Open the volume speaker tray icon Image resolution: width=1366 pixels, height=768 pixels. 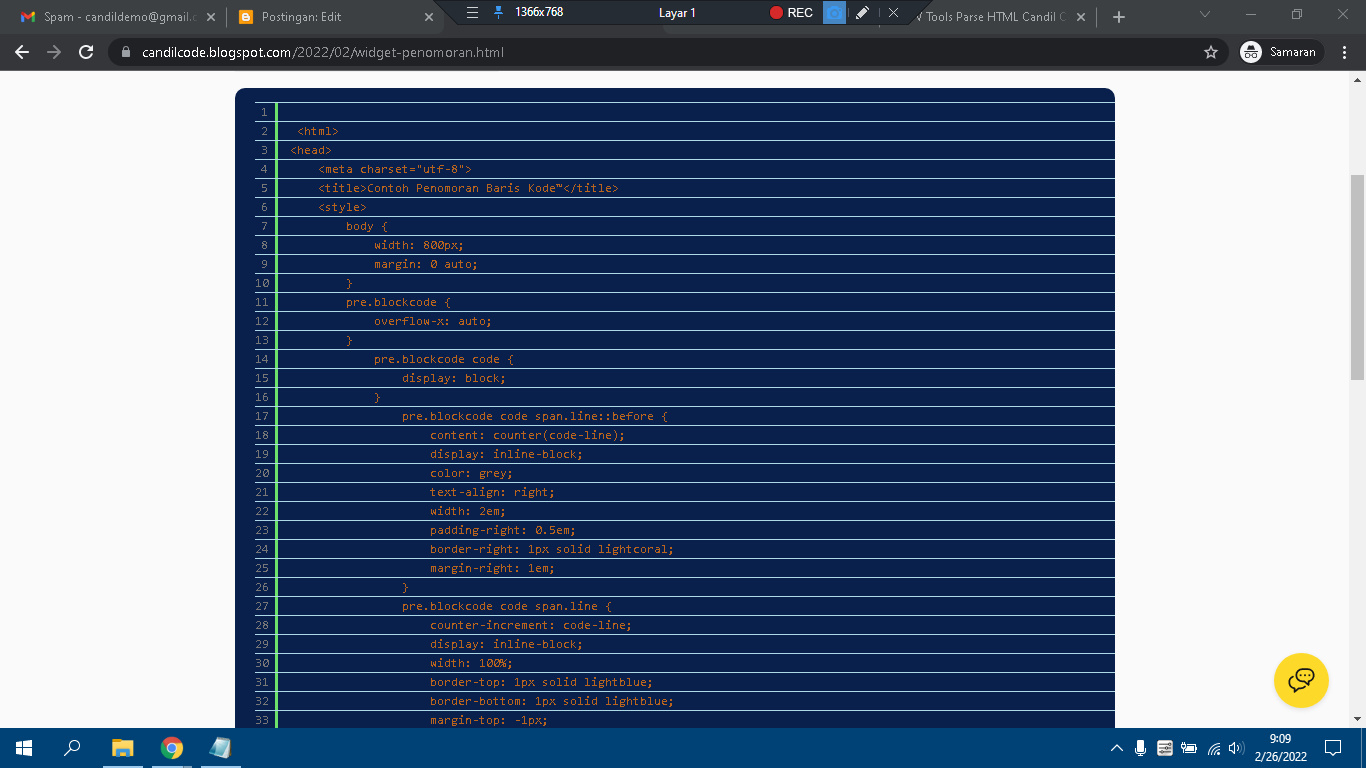coord(1237,748)
